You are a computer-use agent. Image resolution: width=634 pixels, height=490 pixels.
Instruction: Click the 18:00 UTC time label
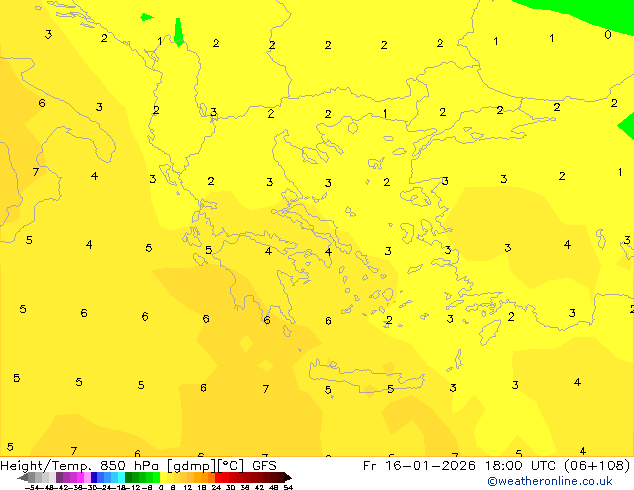point(522,466)
